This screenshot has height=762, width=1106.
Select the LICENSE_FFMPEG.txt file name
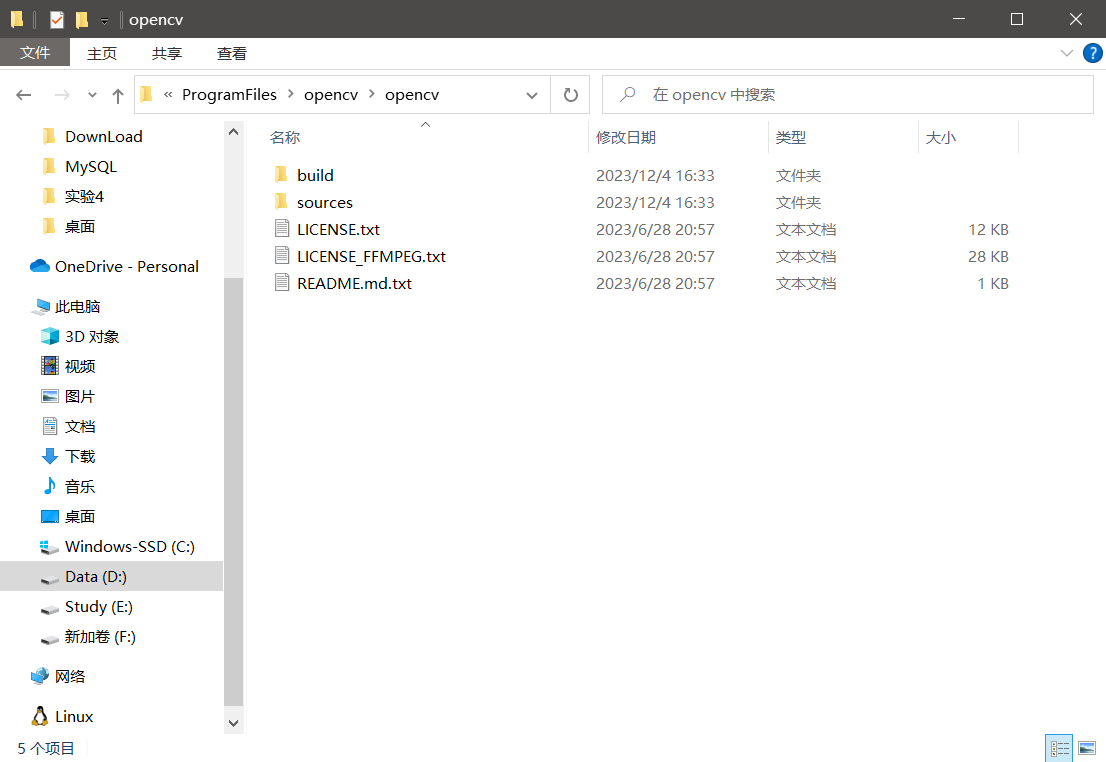point(371,257)
